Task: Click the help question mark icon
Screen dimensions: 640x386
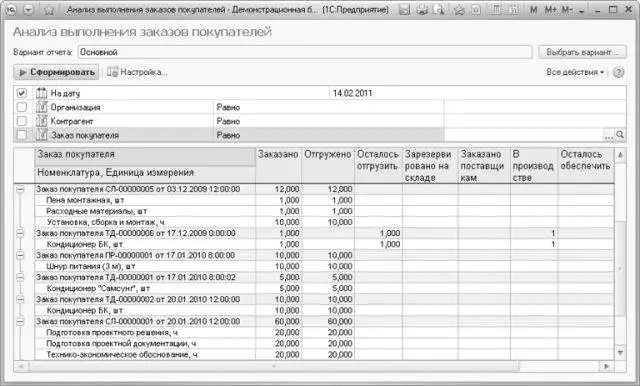Action: click(618, 72)
